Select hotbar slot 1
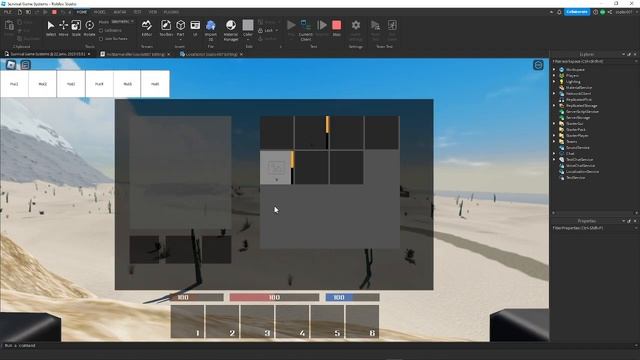The width and height of the screenshot is (640, 360). click(187, 322)
